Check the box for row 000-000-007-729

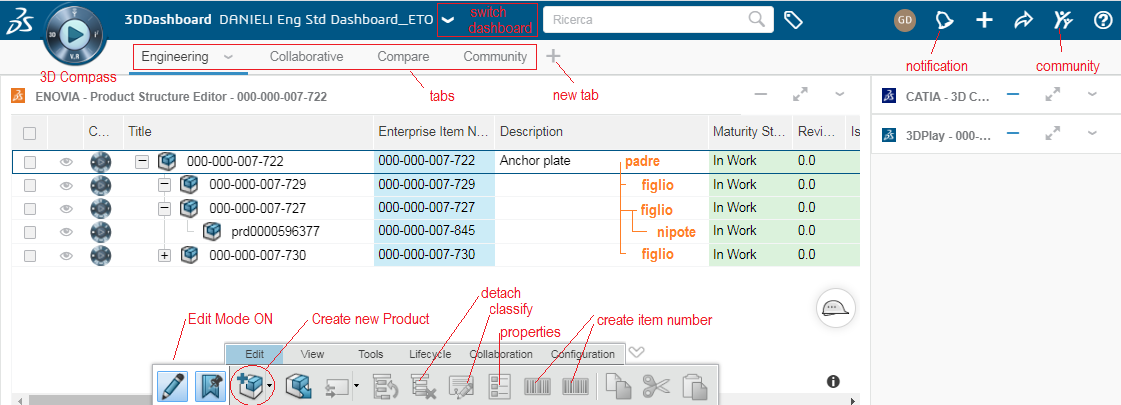(x=30, y=185)
